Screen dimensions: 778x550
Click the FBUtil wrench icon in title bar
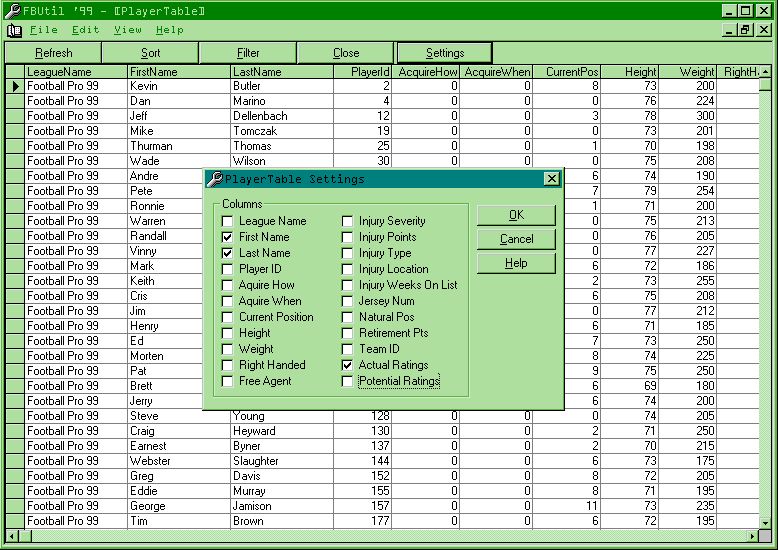(12, 10)
